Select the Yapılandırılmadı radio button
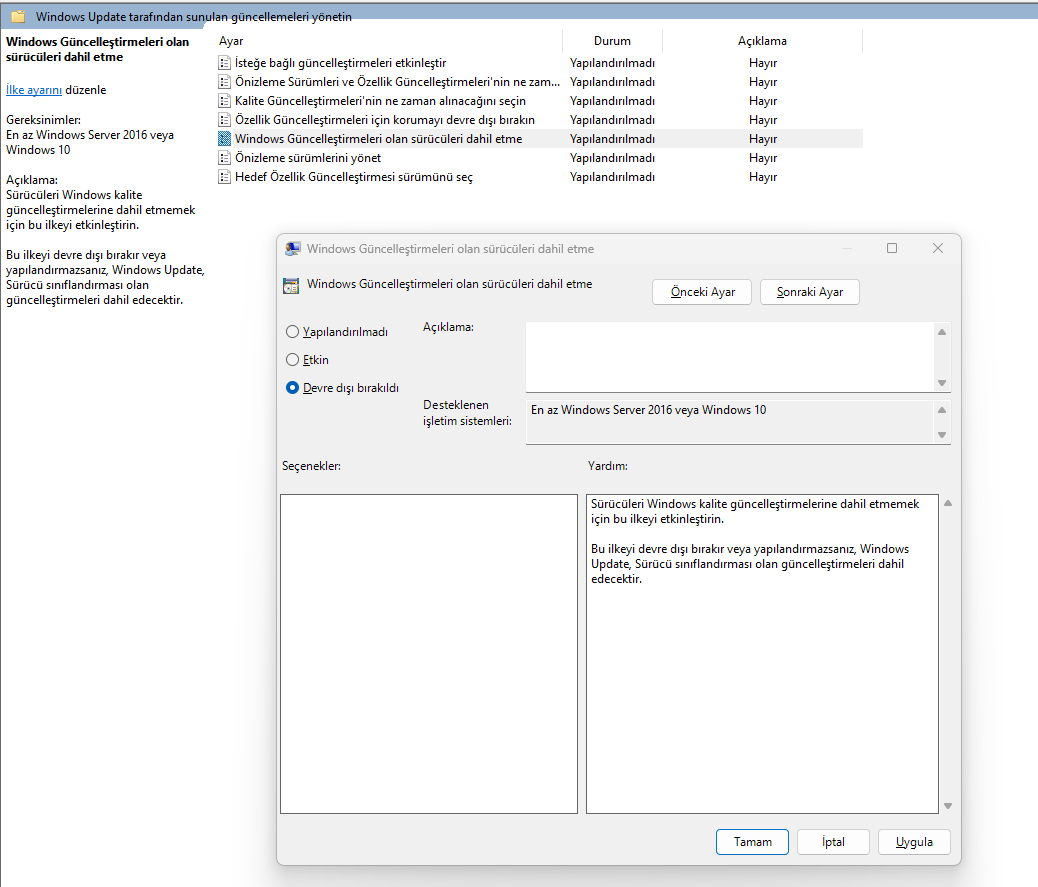 292,332
